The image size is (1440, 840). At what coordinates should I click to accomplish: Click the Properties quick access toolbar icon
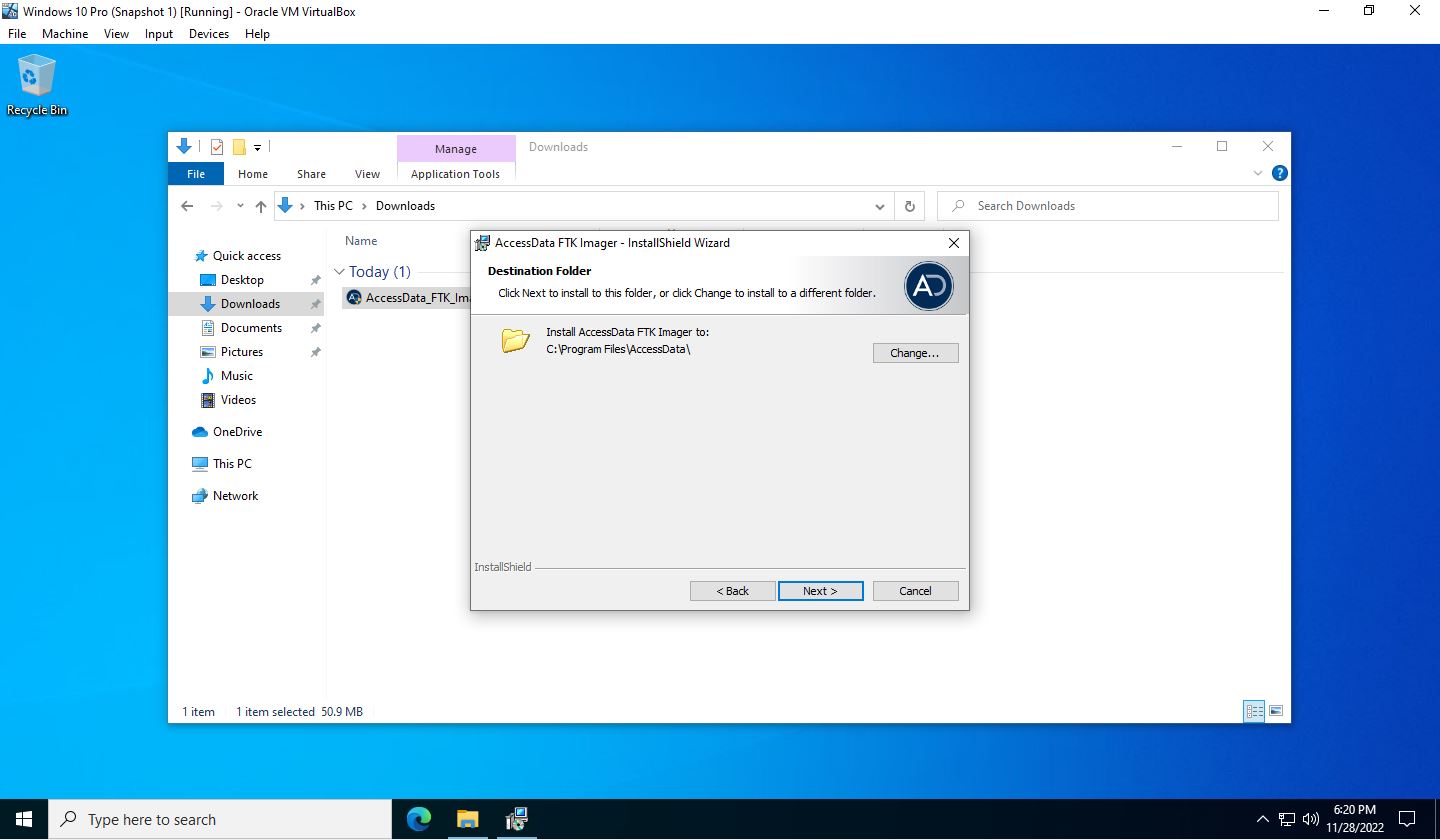pos(217,147)
